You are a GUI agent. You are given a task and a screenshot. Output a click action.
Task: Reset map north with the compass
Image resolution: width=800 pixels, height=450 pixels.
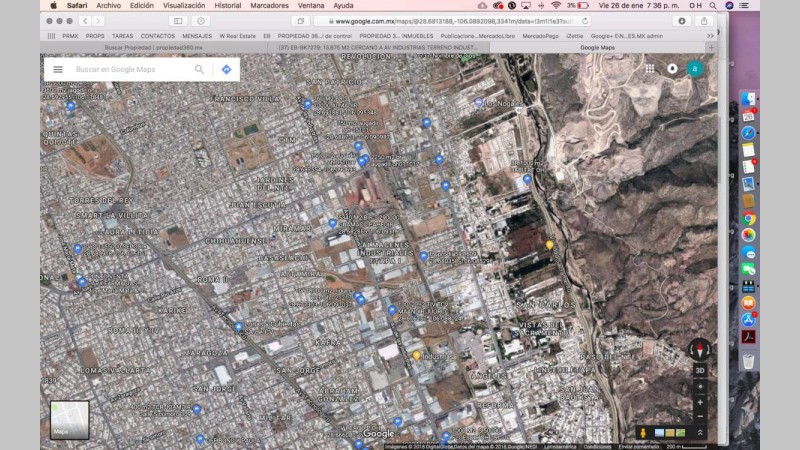[700, 349]
